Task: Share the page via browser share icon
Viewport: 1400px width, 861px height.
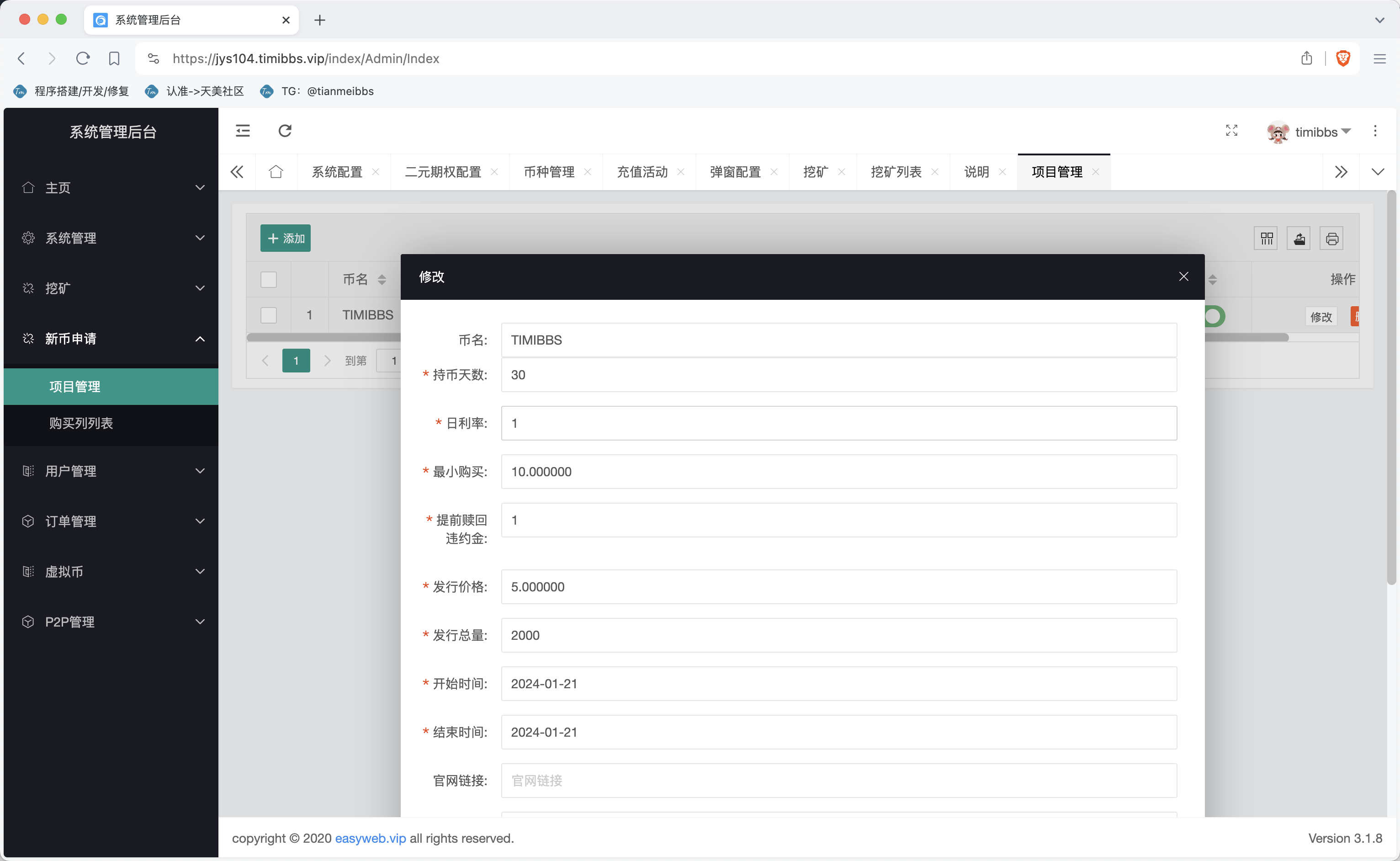Action: coord(1307,58)
